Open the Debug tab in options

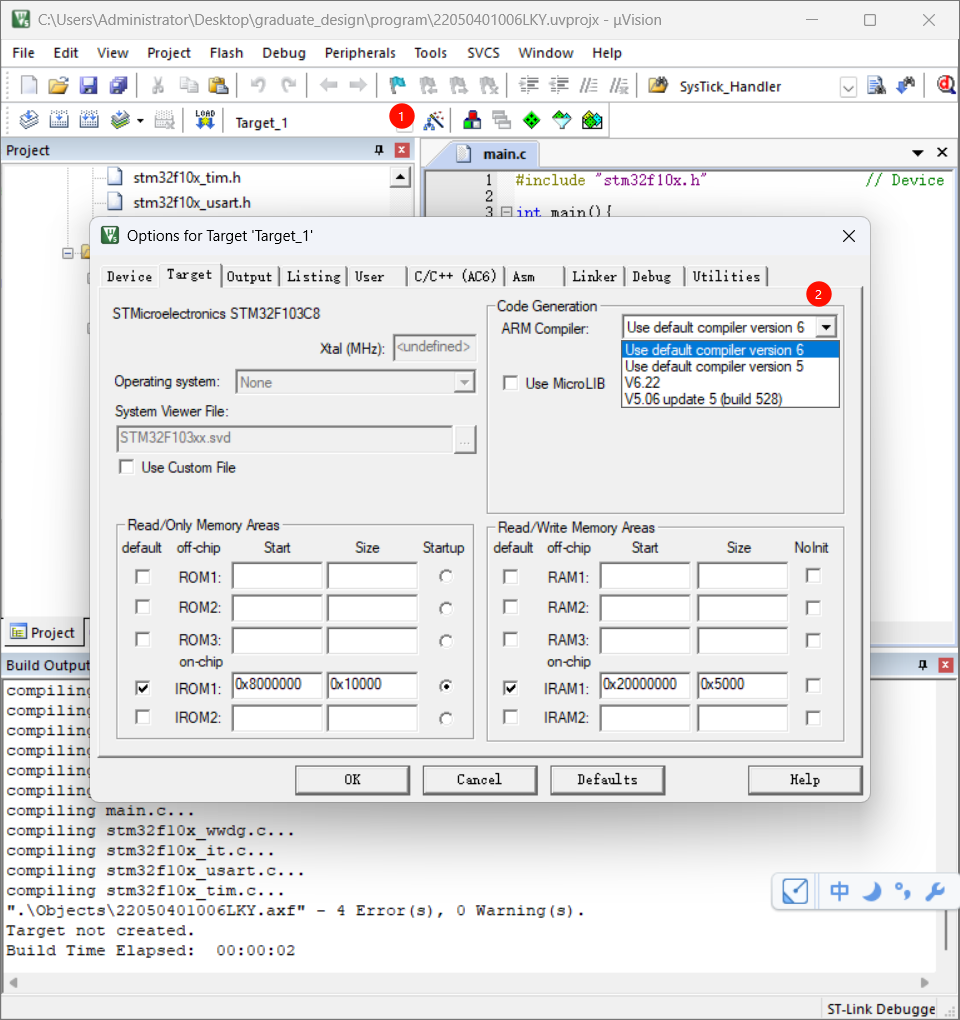click(x=651, y=277)
